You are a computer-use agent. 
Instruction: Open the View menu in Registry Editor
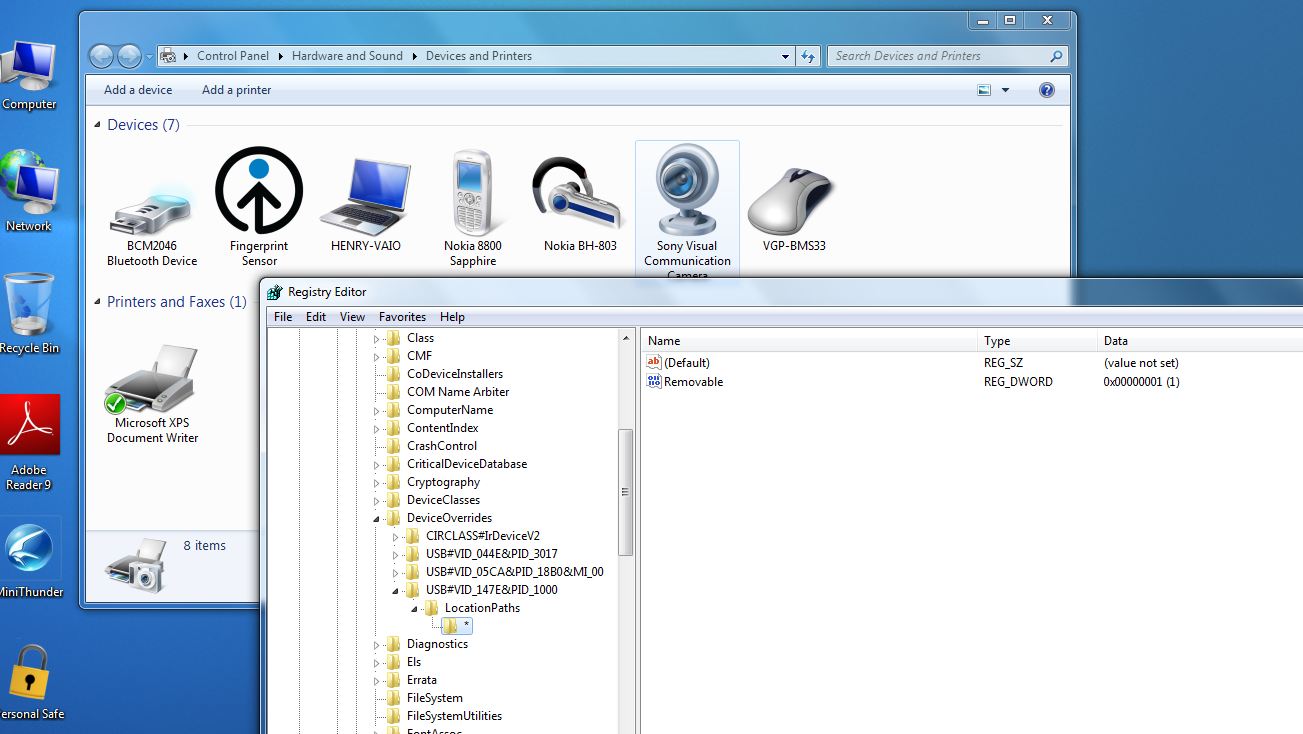(352, 317)
